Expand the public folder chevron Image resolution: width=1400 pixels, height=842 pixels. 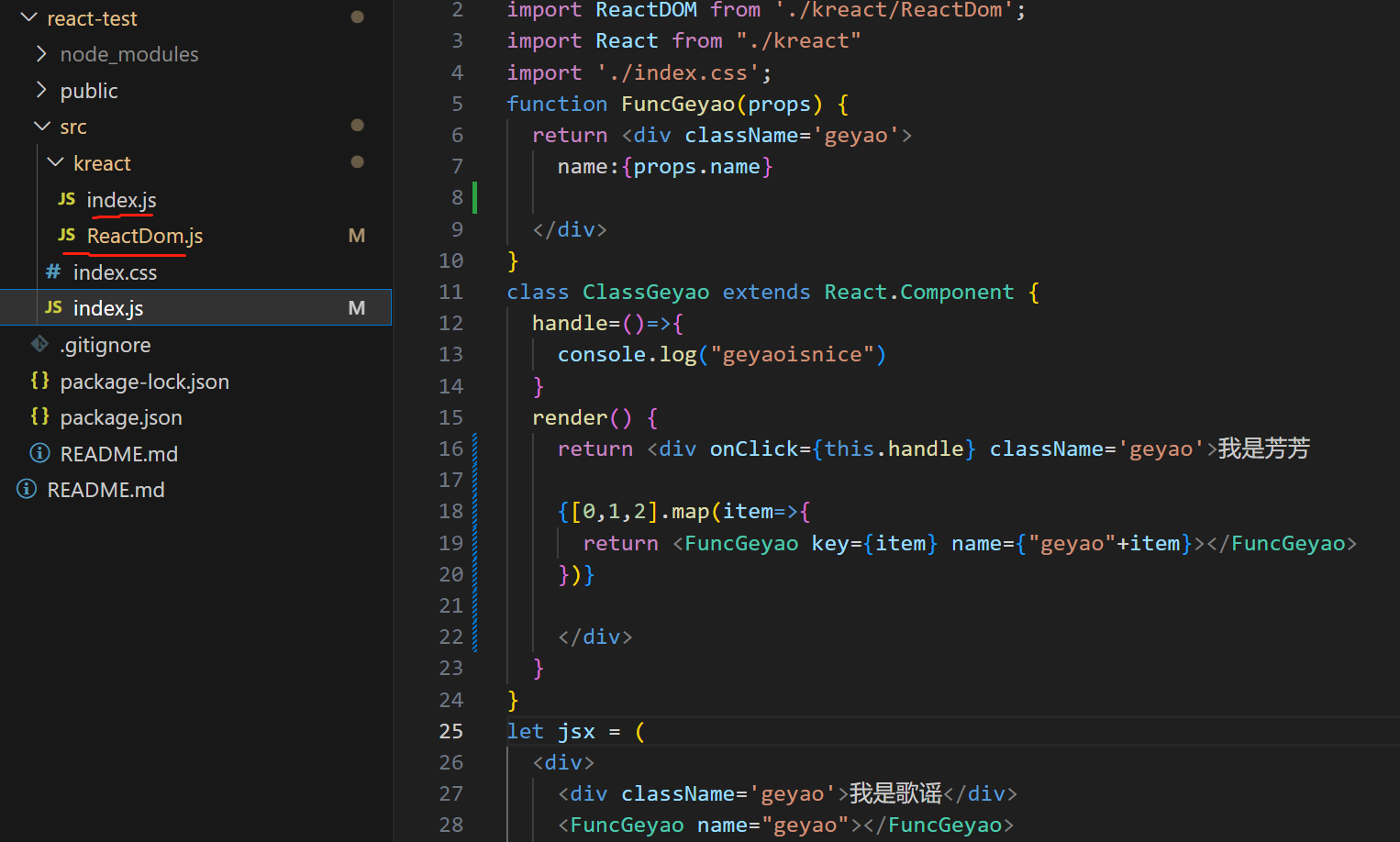pyautogui.click(x=41, y=90)
